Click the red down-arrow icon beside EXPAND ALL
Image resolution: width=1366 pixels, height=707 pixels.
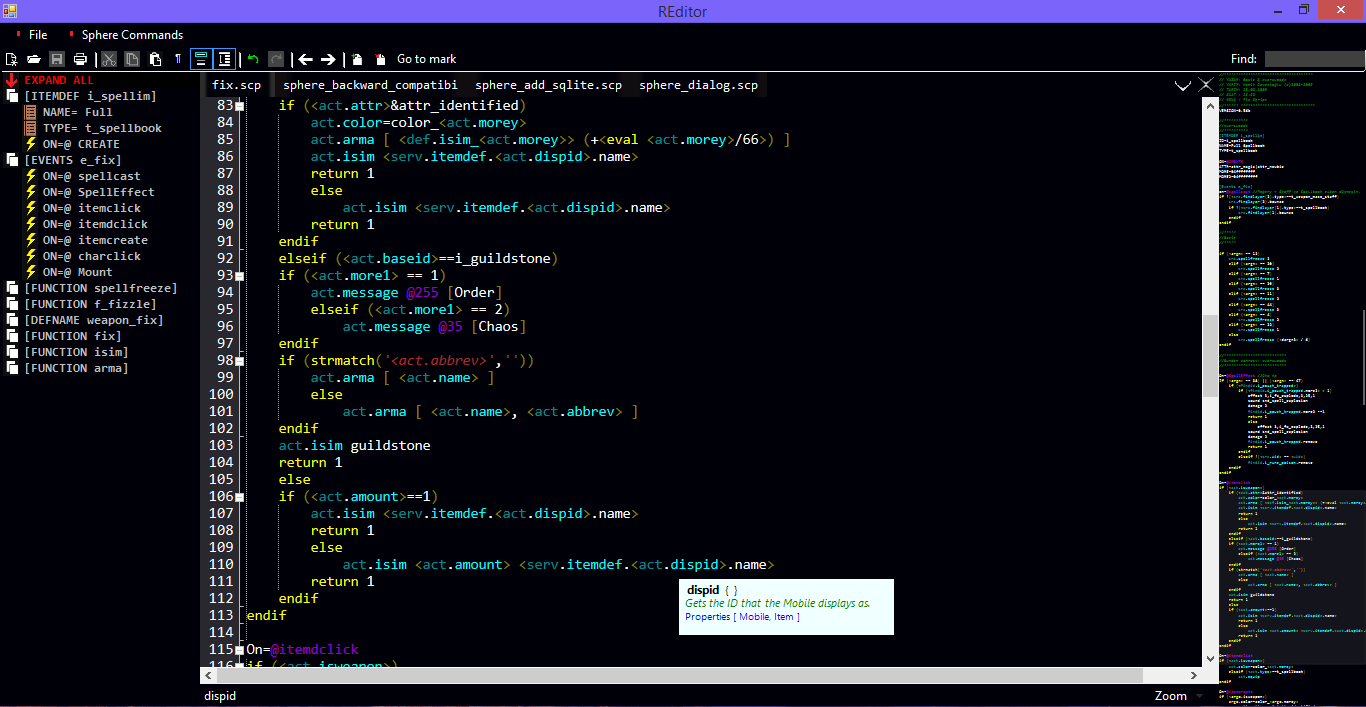coord(12,80)
